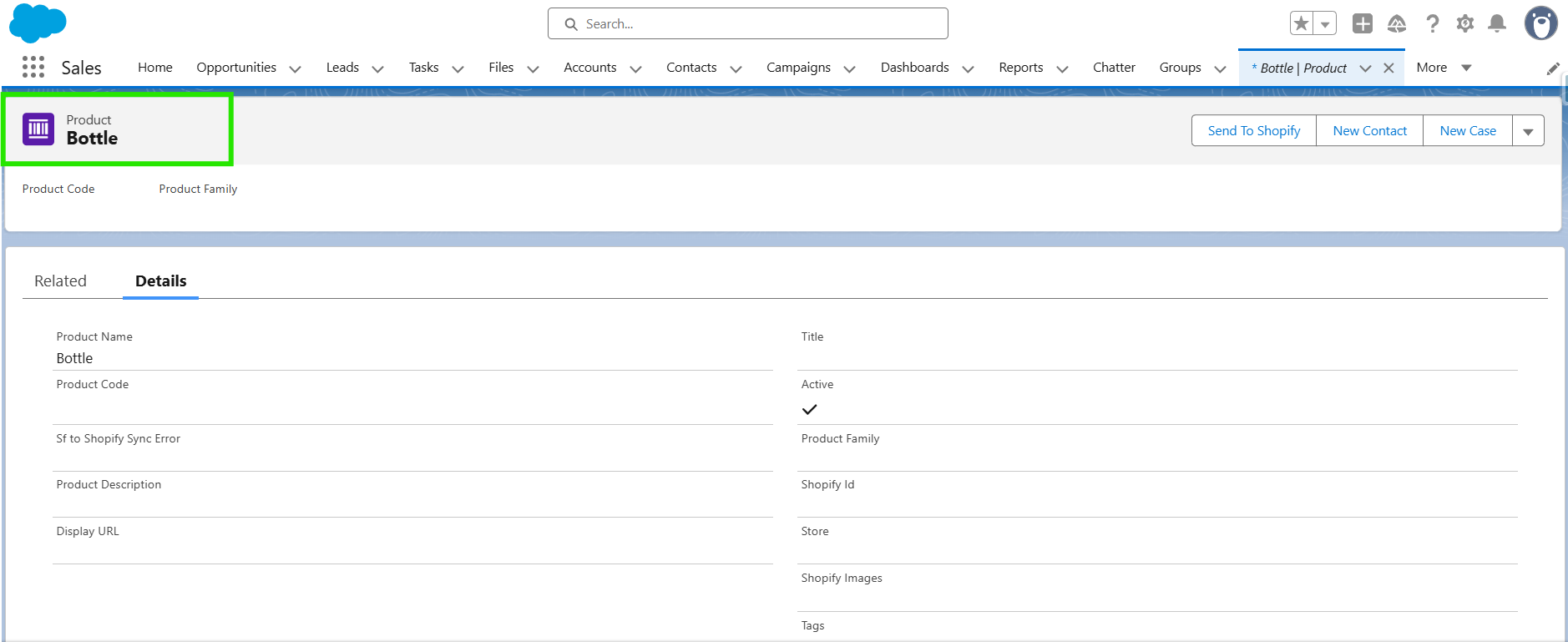Click the Send To Shopify button
The image size is (1568, 642).
click(x=1253, y=131)
